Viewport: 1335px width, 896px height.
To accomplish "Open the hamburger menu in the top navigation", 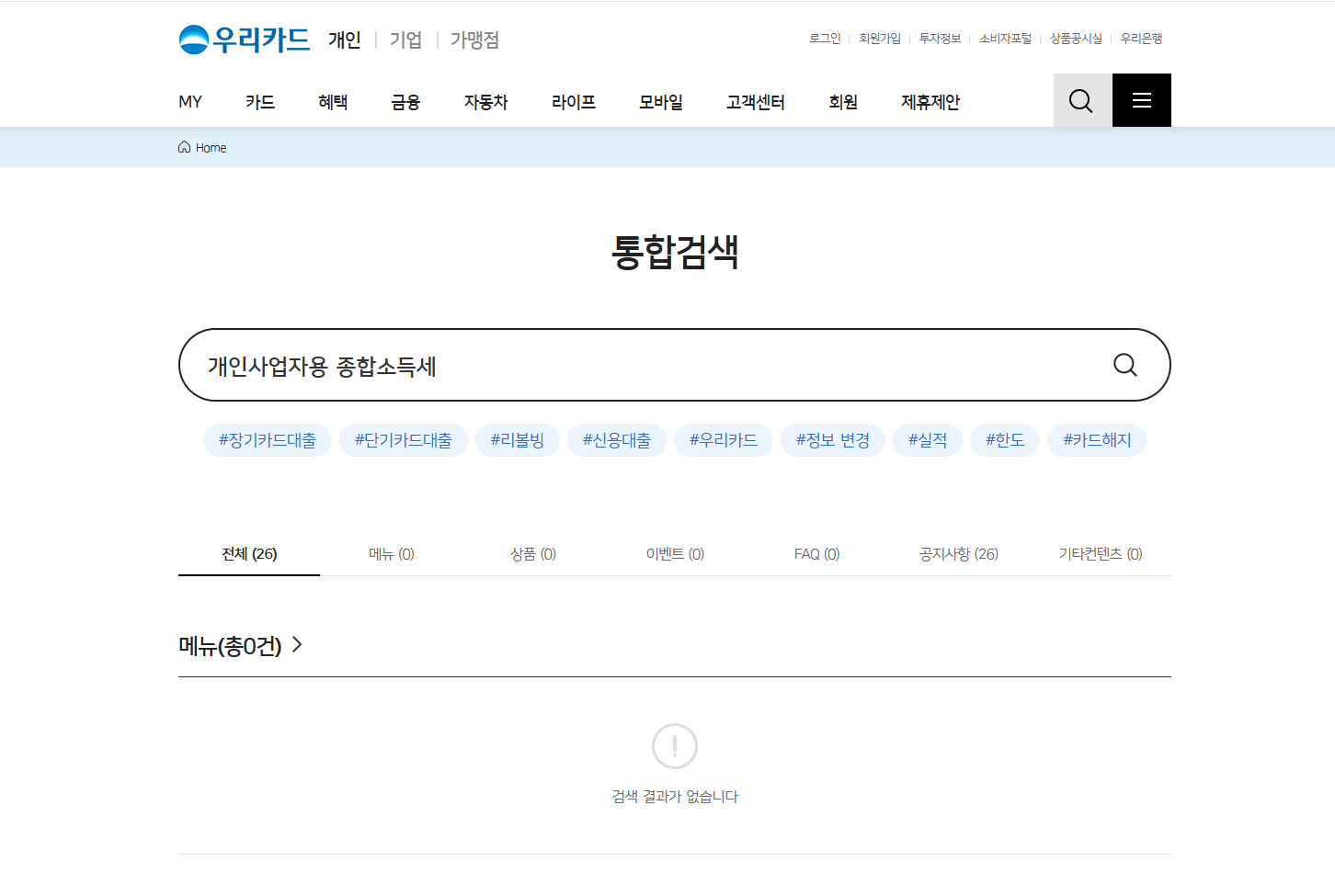I will click(1141, 100).
